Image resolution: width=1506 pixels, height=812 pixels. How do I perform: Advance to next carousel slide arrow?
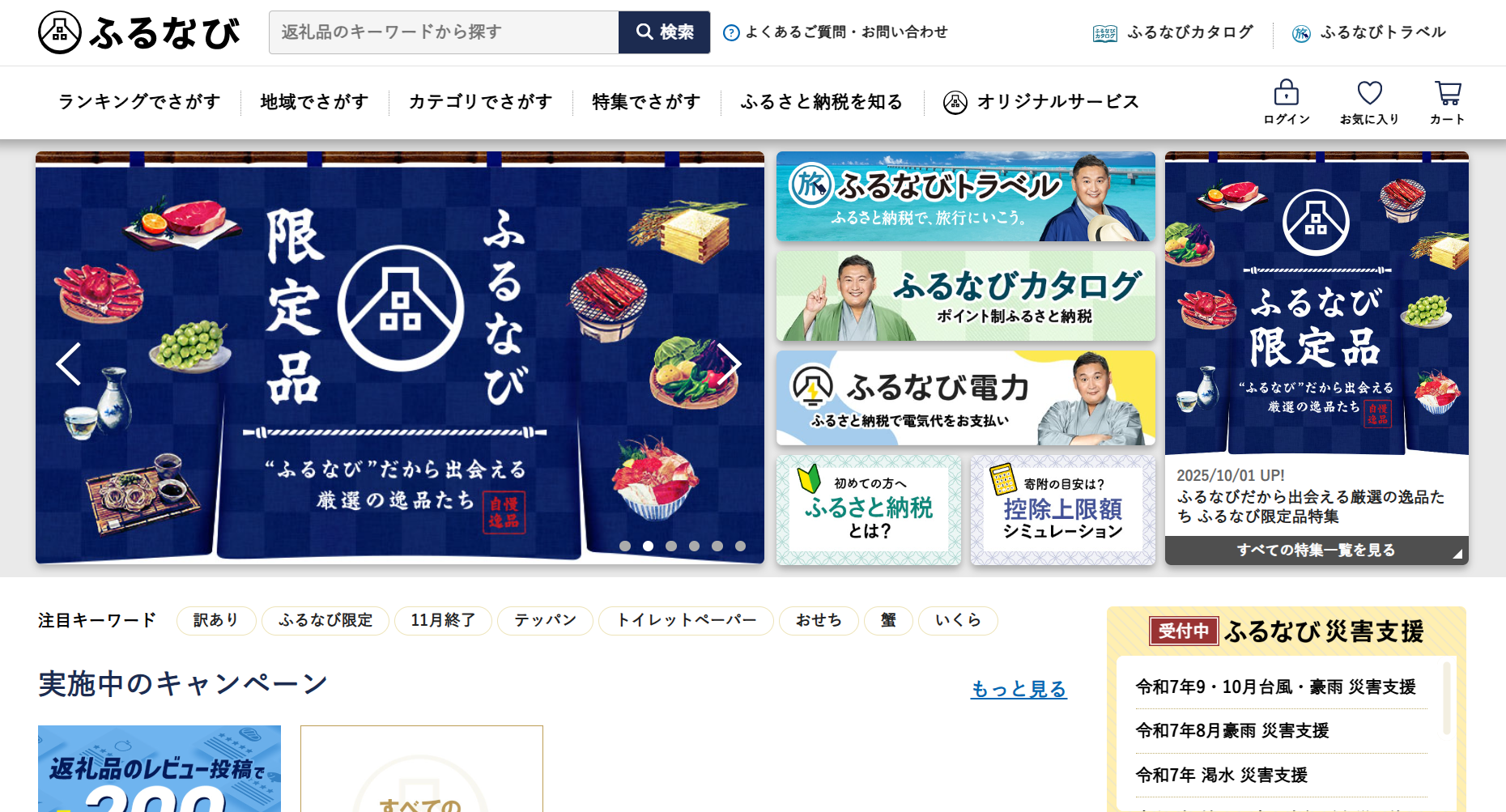coord(729,363)
